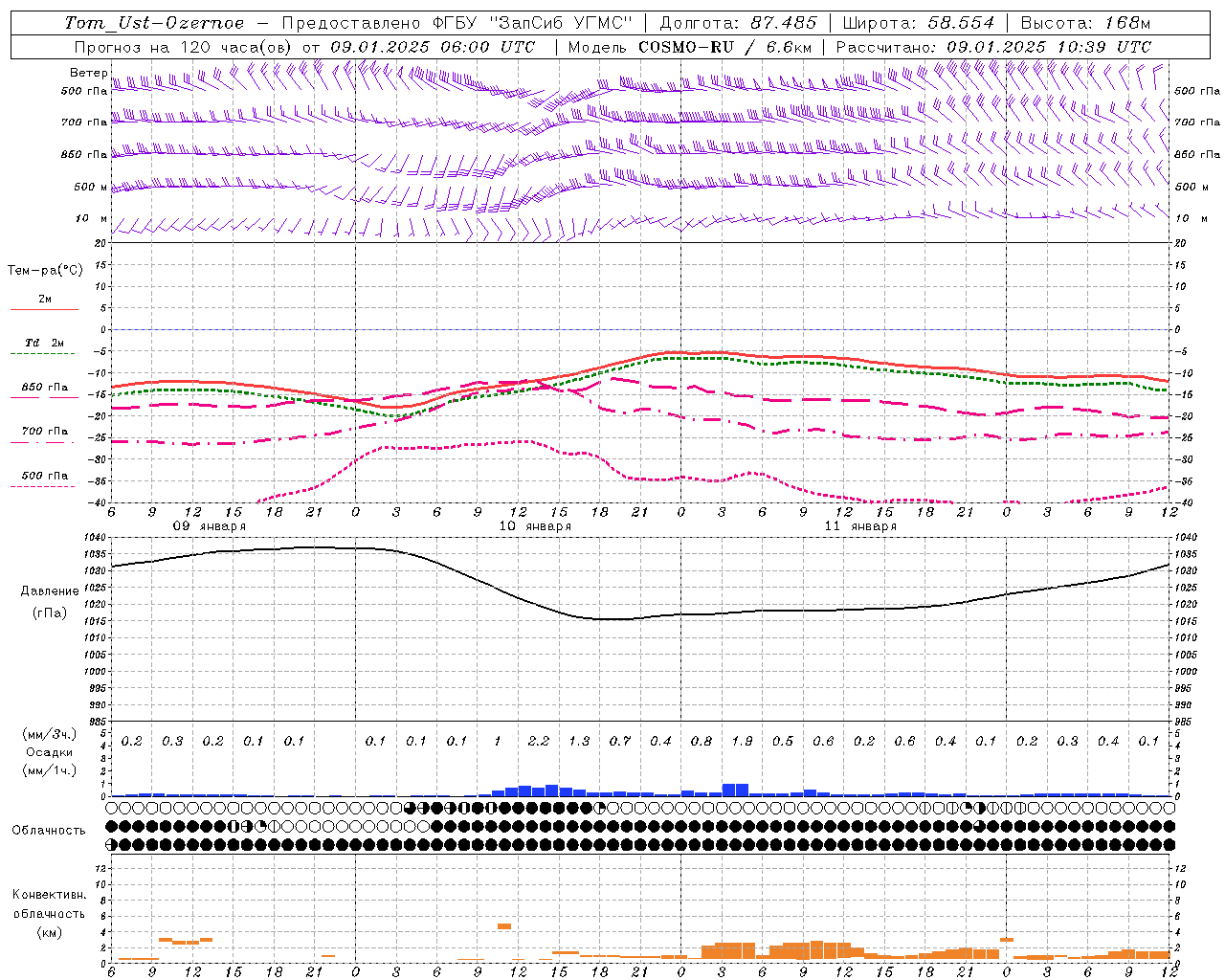The height and width of the screenshot is (980, 1225).
Task: Click the Долгота: 87.485 header field
Action: point(738,23)
